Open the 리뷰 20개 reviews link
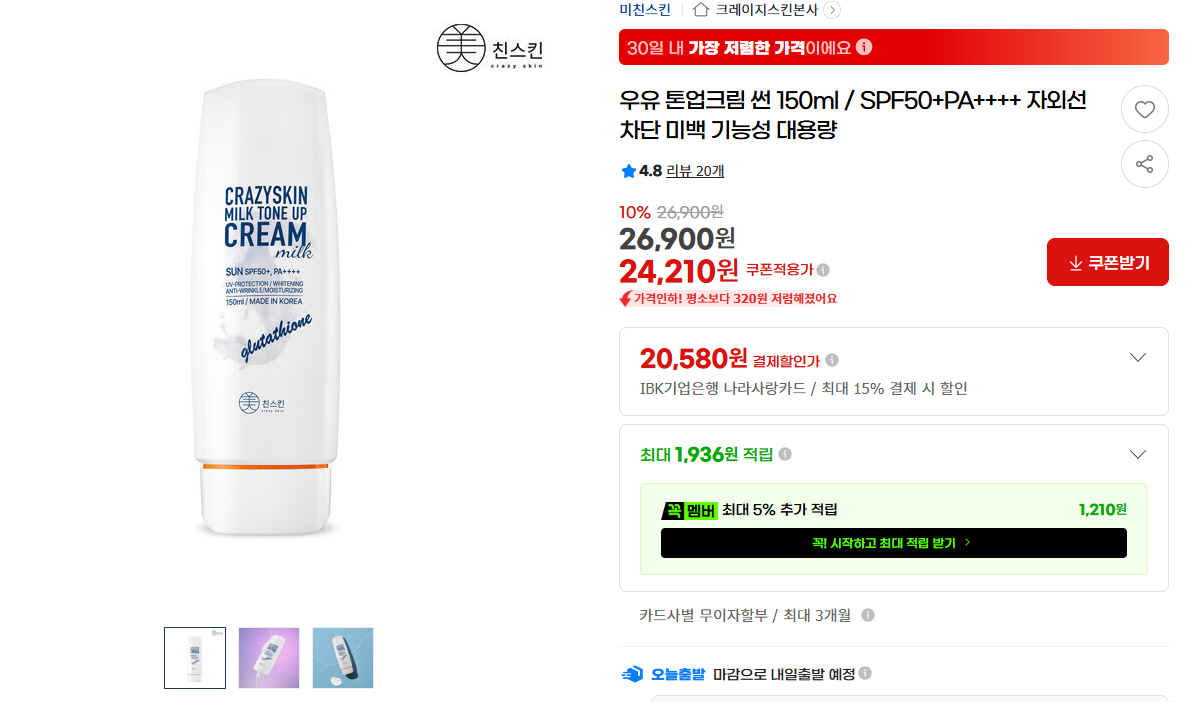This screenshot has height=702, width=1192. click(695, 171)
